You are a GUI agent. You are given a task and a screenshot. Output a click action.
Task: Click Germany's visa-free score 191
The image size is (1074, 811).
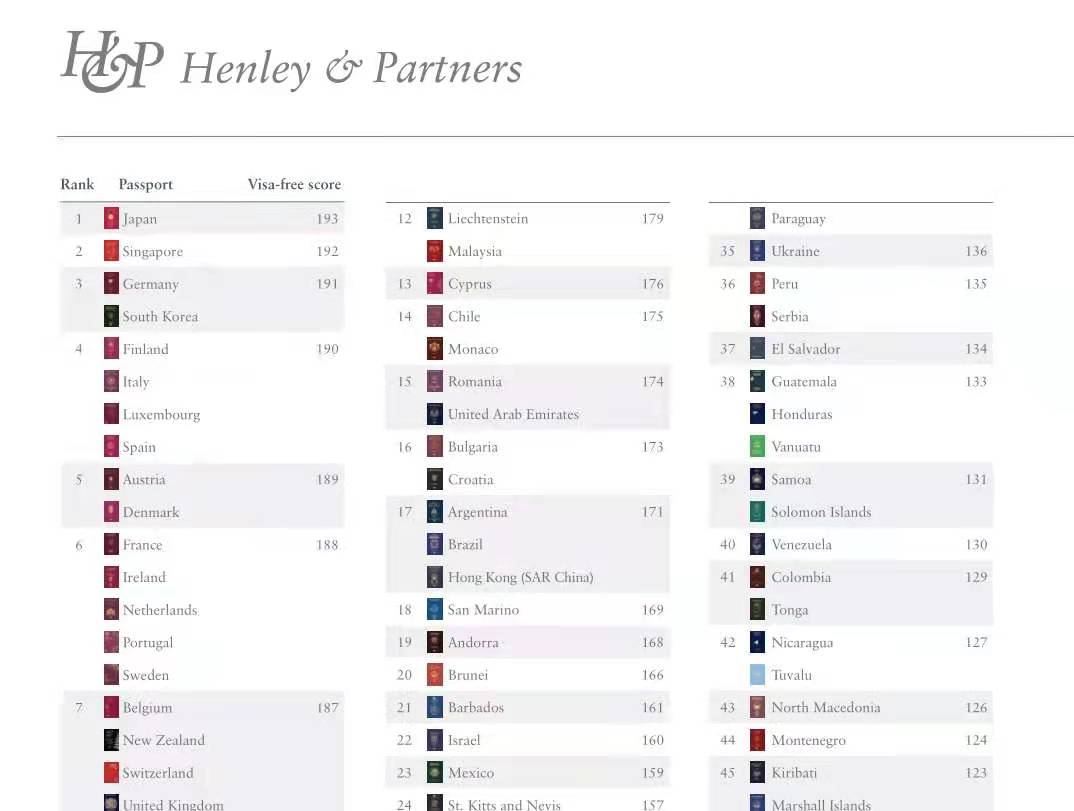point(327,284)
